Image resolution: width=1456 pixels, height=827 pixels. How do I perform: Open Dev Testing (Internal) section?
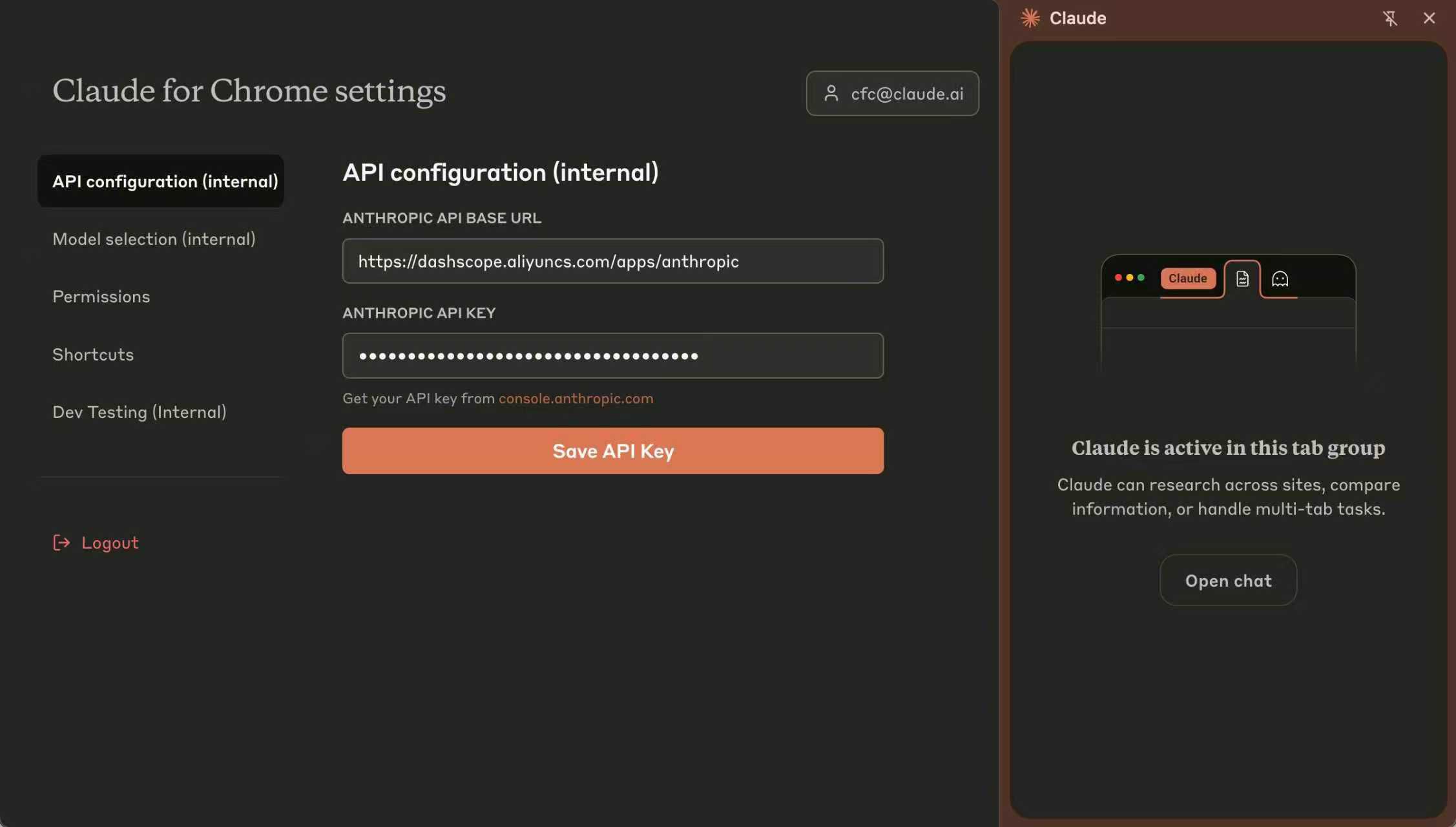pos(140,412)
